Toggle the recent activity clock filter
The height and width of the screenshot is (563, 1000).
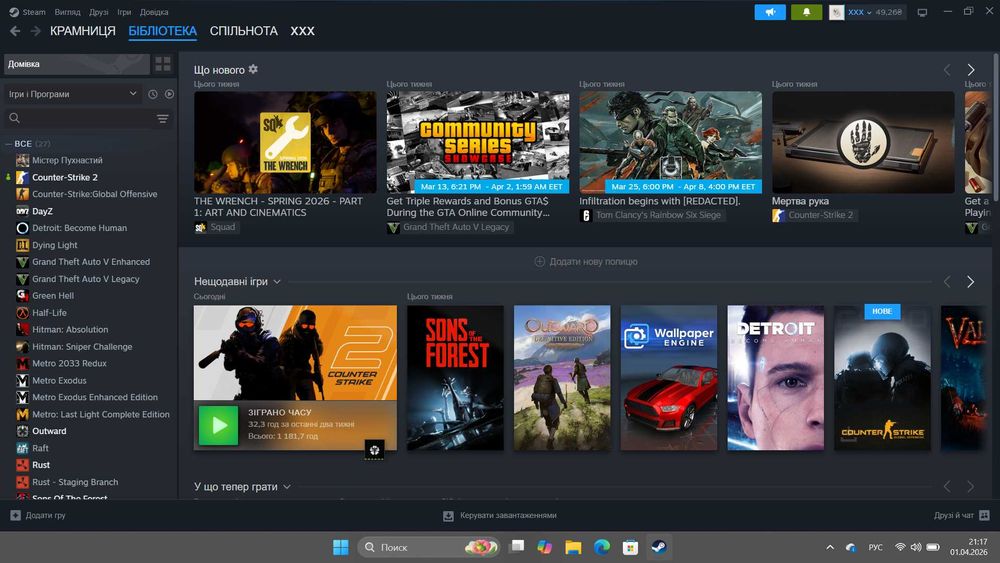153,94
